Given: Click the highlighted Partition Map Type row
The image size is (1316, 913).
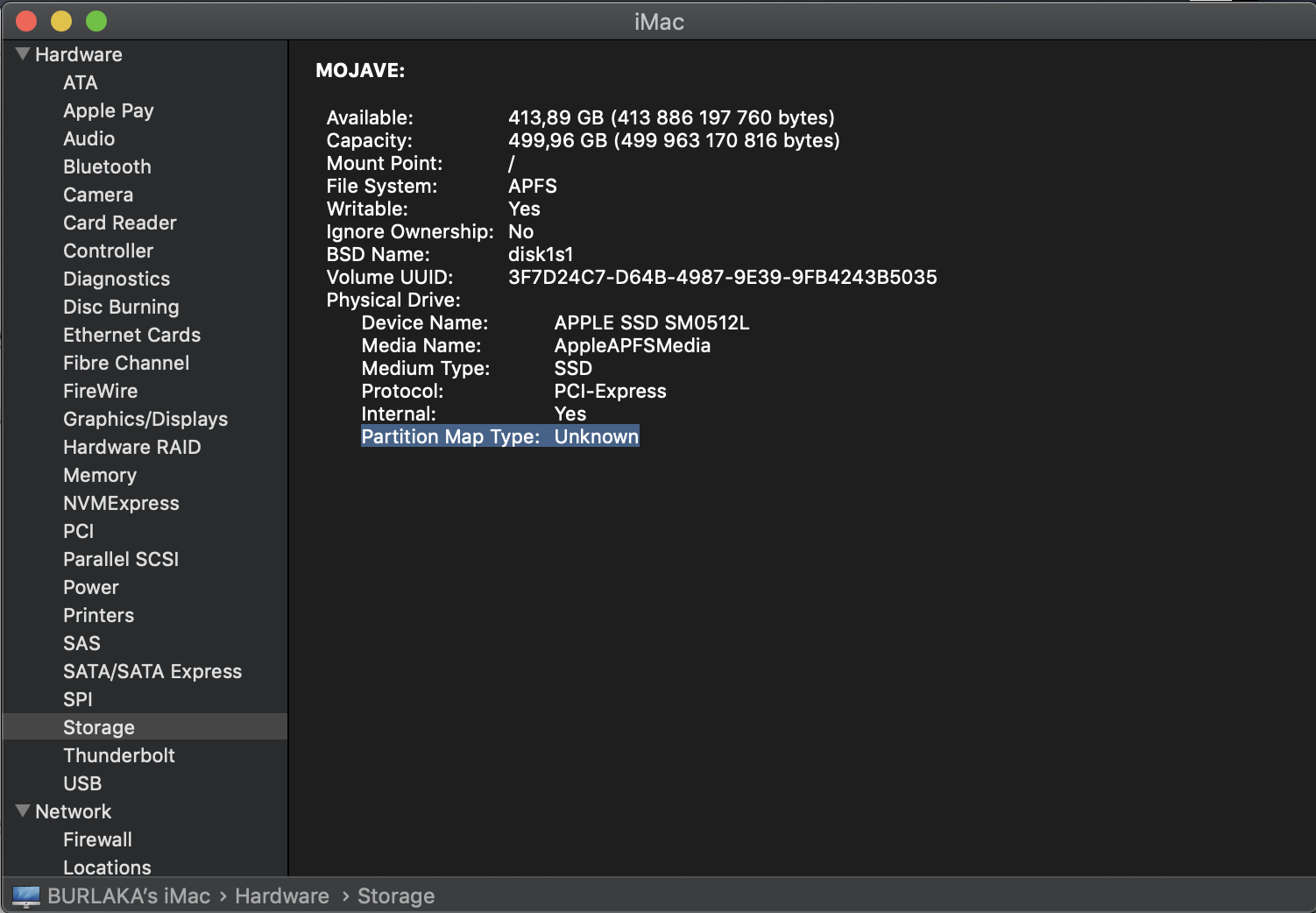Looking at the screenshot, I should (x=500, y=436).
